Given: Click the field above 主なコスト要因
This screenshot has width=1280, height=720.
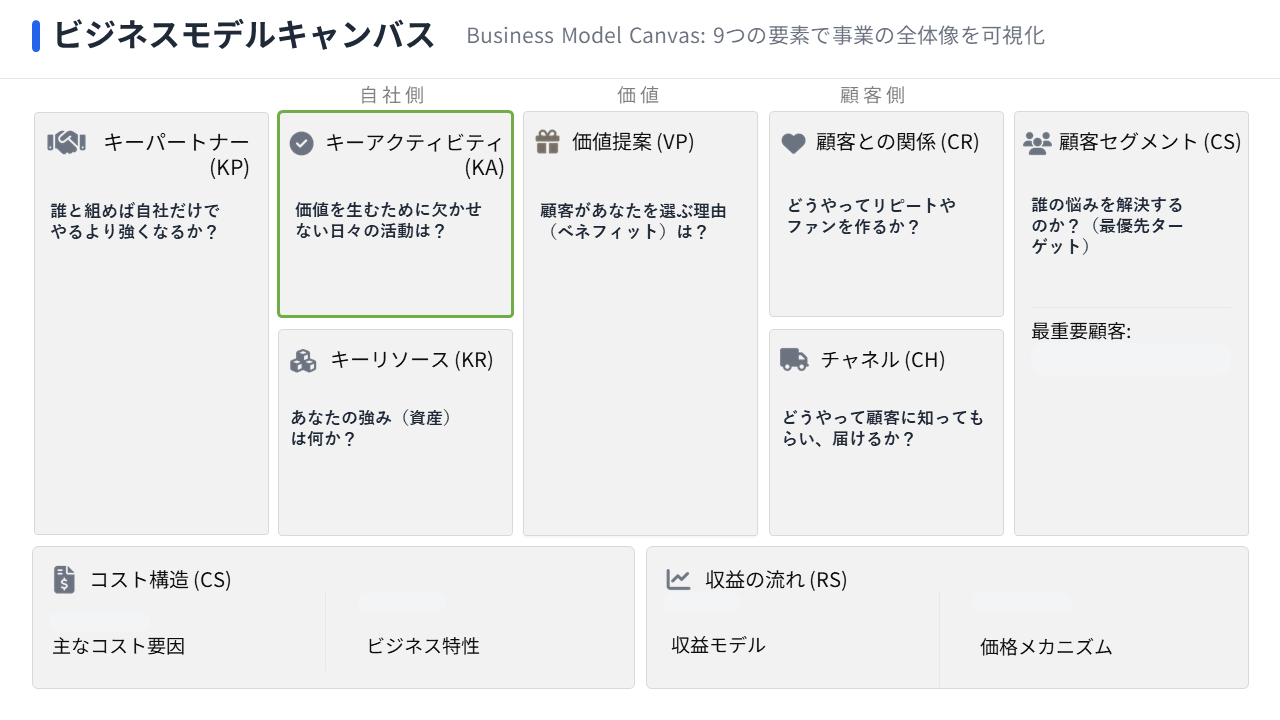Looking at the screenshot, I should [100, 620].
